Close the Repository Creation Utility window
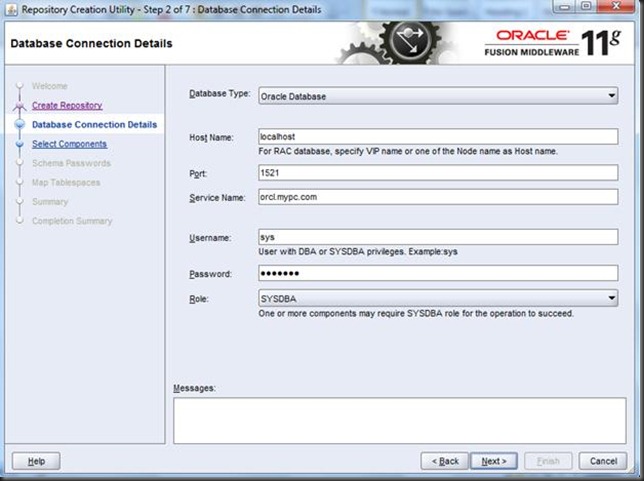Viewport: 644px width, 481px height. pos(616,6)
